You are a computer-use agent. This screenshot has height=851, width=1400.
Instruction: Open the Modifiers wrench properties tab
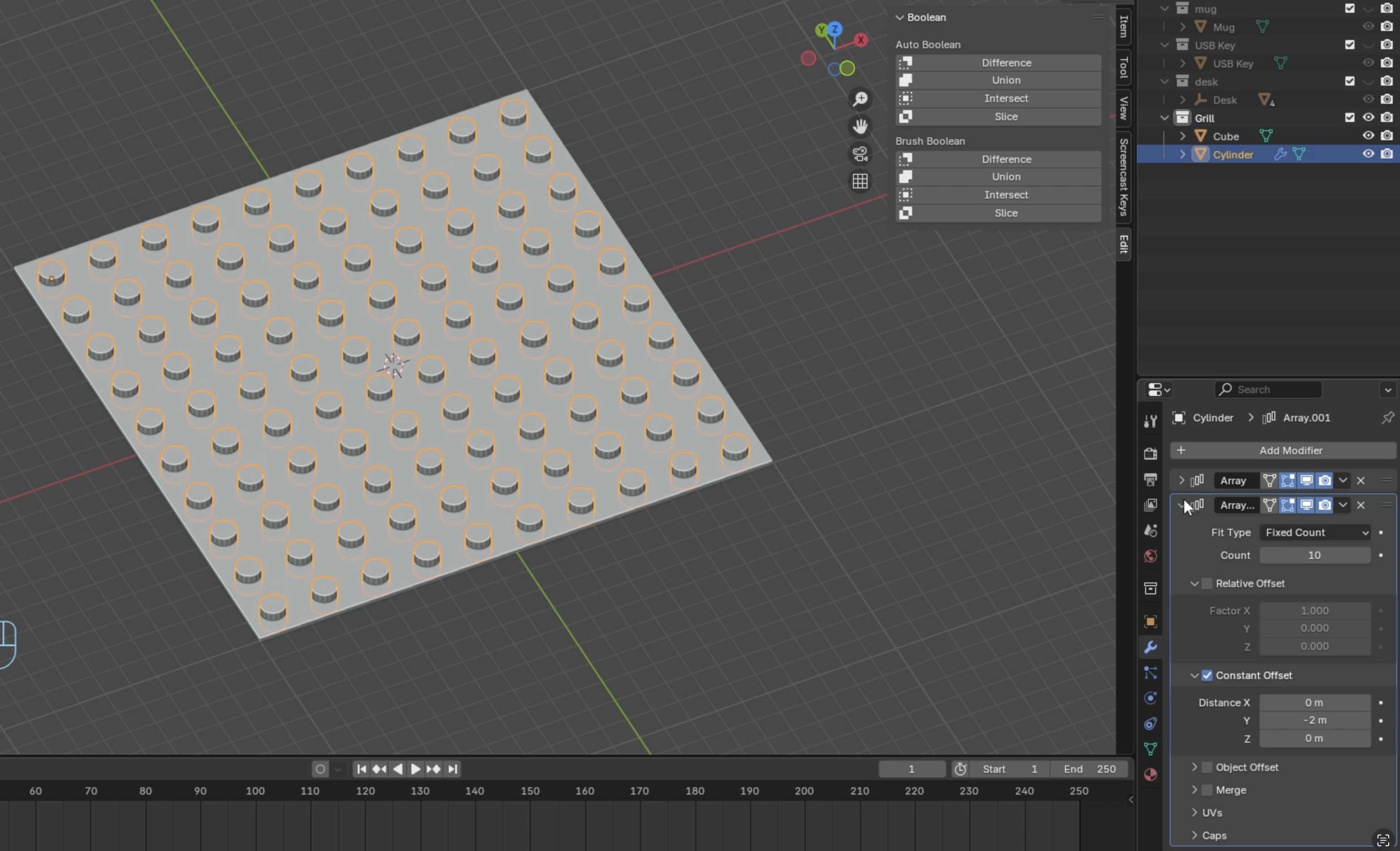point(1151,647)
